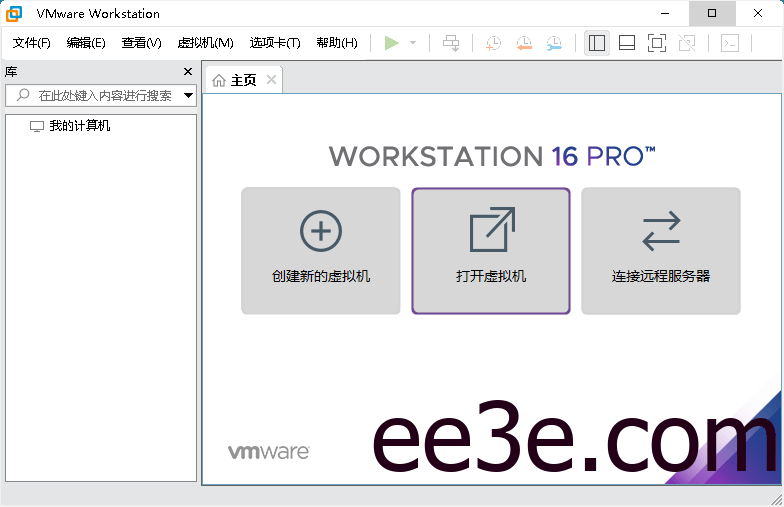Click 打开虚拟机 tile
Image resolution: width=784 pixels, height=507 pixels.
tap(490, 251)
